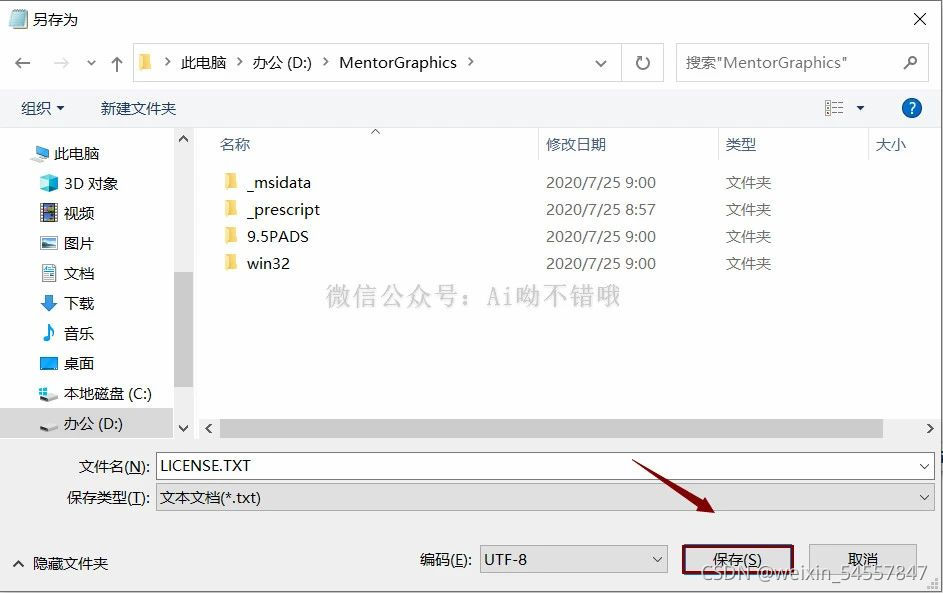Click the _msidata folder icon

pyautogui.click(x=230, y=181)
